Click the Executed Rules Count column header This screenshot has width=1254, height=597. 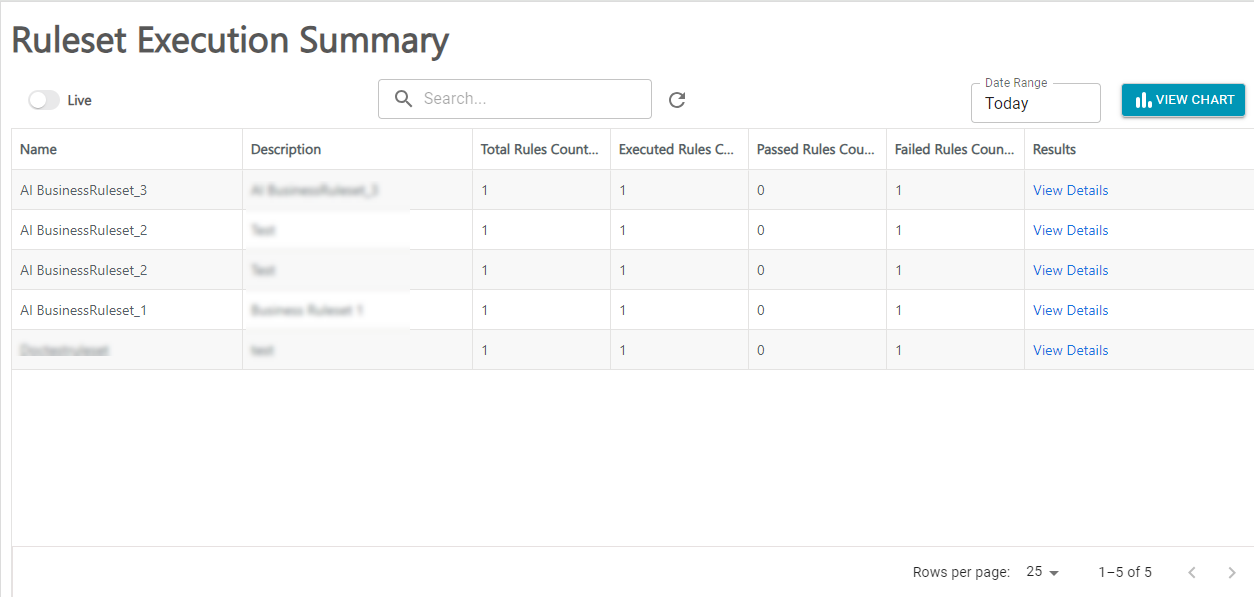click(677, 149)
